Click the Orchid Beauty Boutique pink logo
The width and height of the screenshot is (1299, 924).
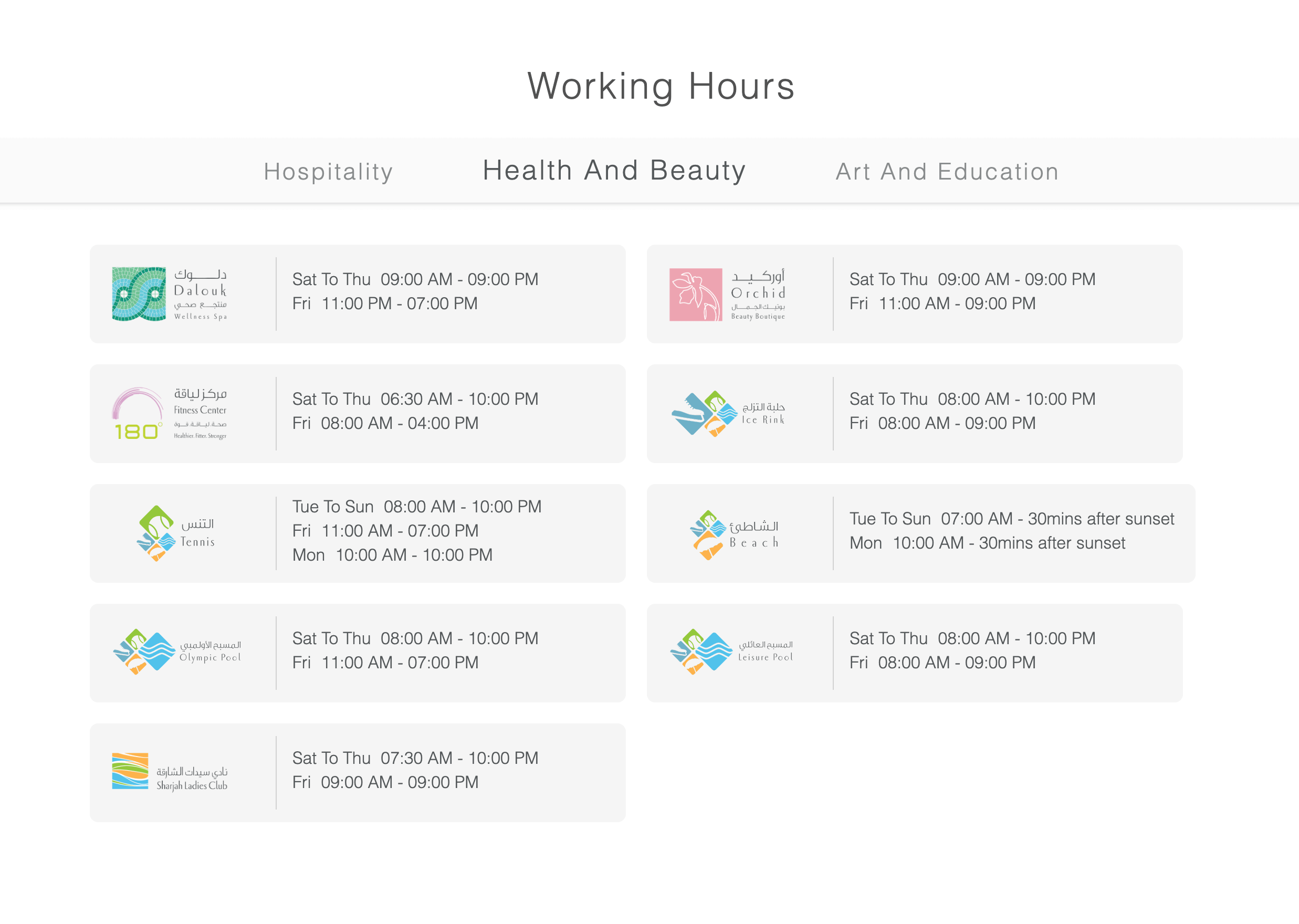point(727,295)
